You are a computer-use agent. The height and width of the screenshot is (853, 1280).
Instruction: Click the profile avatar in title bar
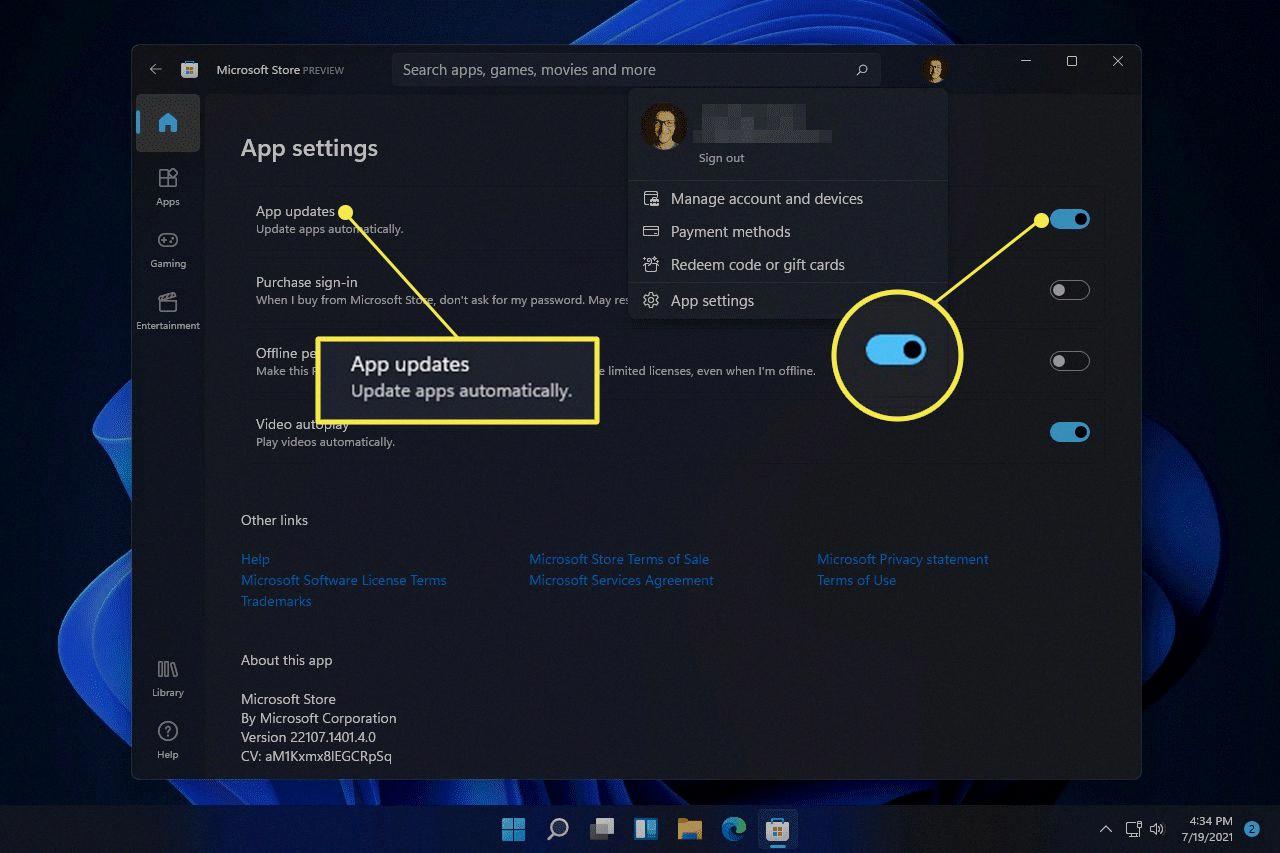coord(934,70)
